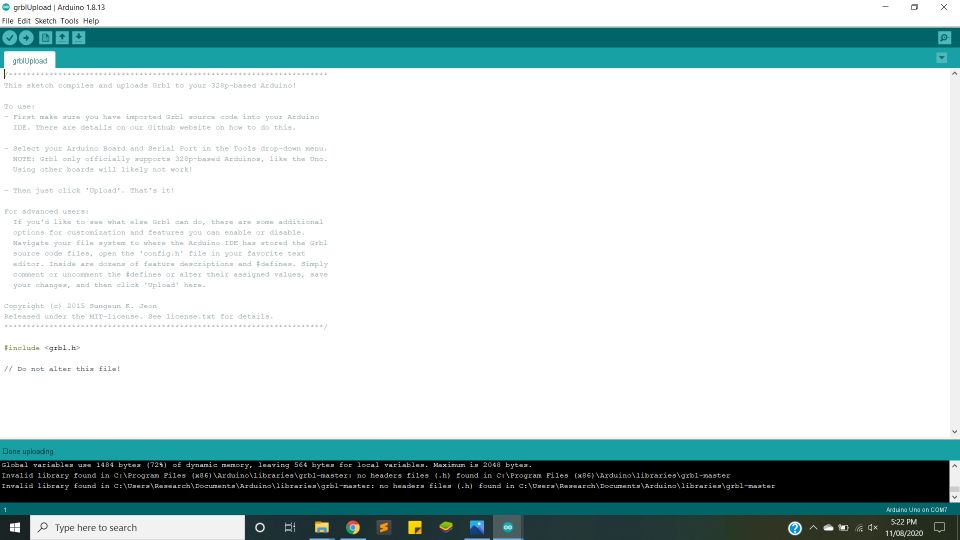
Task: Click 'Done uploading.' status message
Action: pos(28,451)
